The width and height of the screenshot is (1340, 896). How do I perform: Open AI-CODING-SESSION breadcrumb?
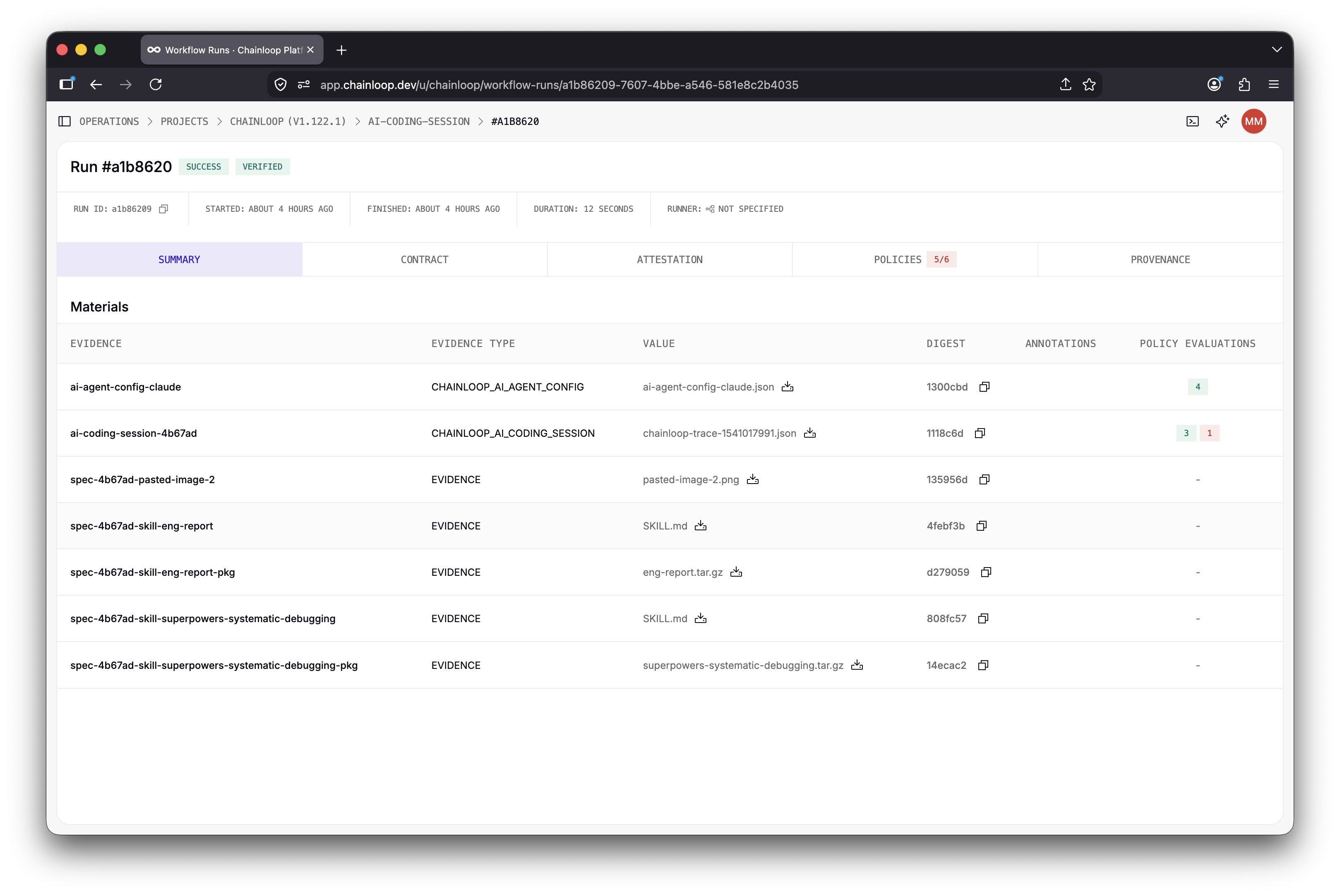(418, 121)
